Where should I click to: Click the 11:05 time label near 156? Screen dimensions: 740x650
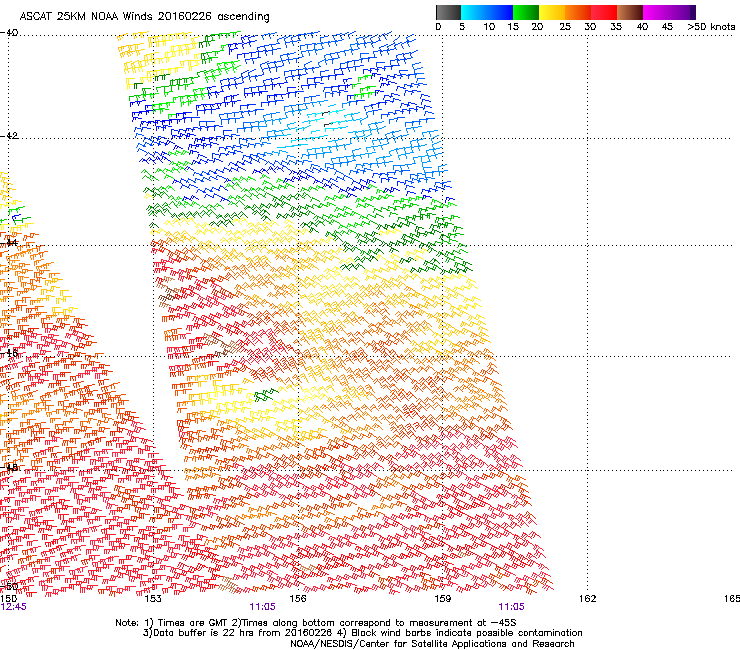pyautogui.click(x=262, y=607)
